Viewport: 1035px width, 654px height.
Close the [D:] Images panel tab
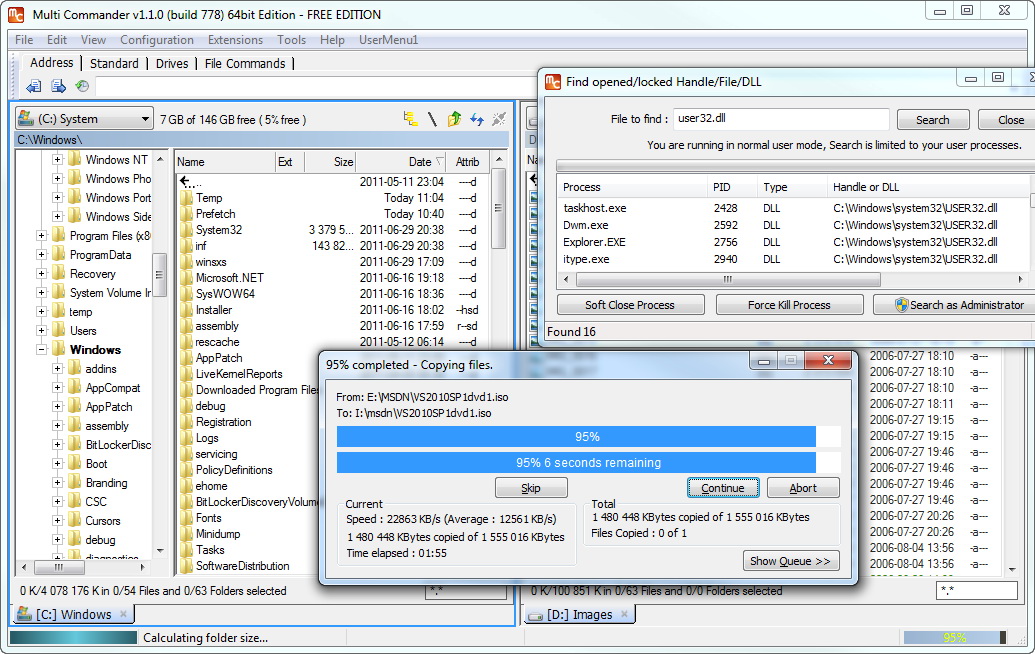(x=624, y=614)
